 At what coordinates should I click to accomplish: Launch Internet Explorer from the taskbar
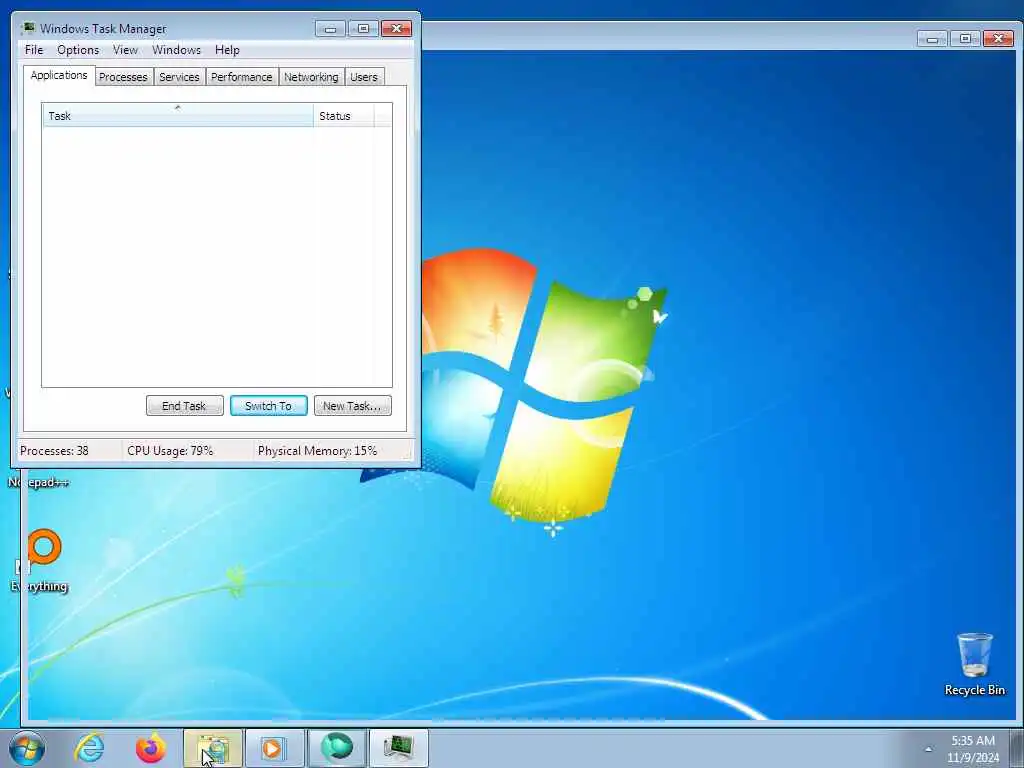(89, 748)
